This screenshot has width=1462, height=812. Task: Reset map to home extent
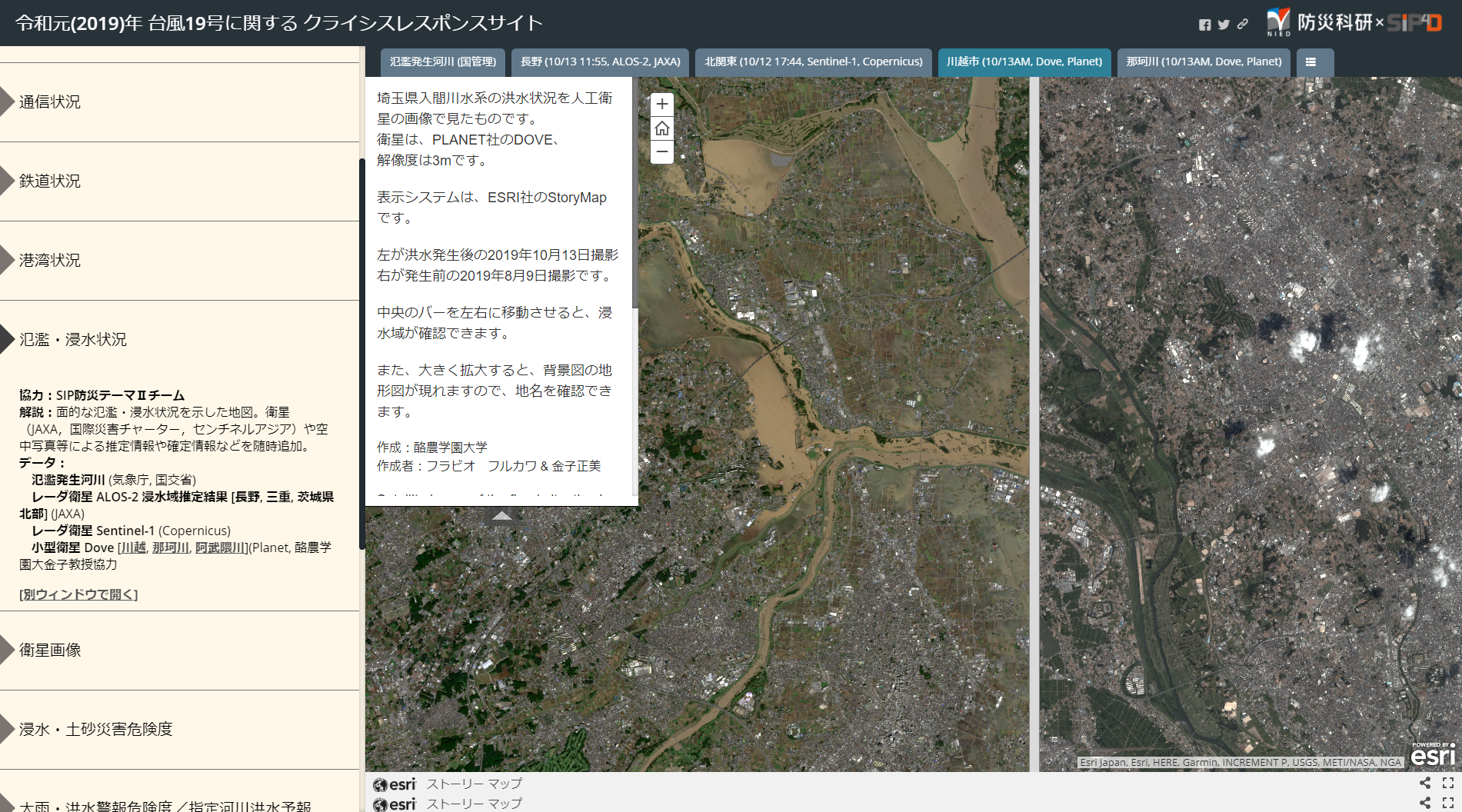click(661, 128)
